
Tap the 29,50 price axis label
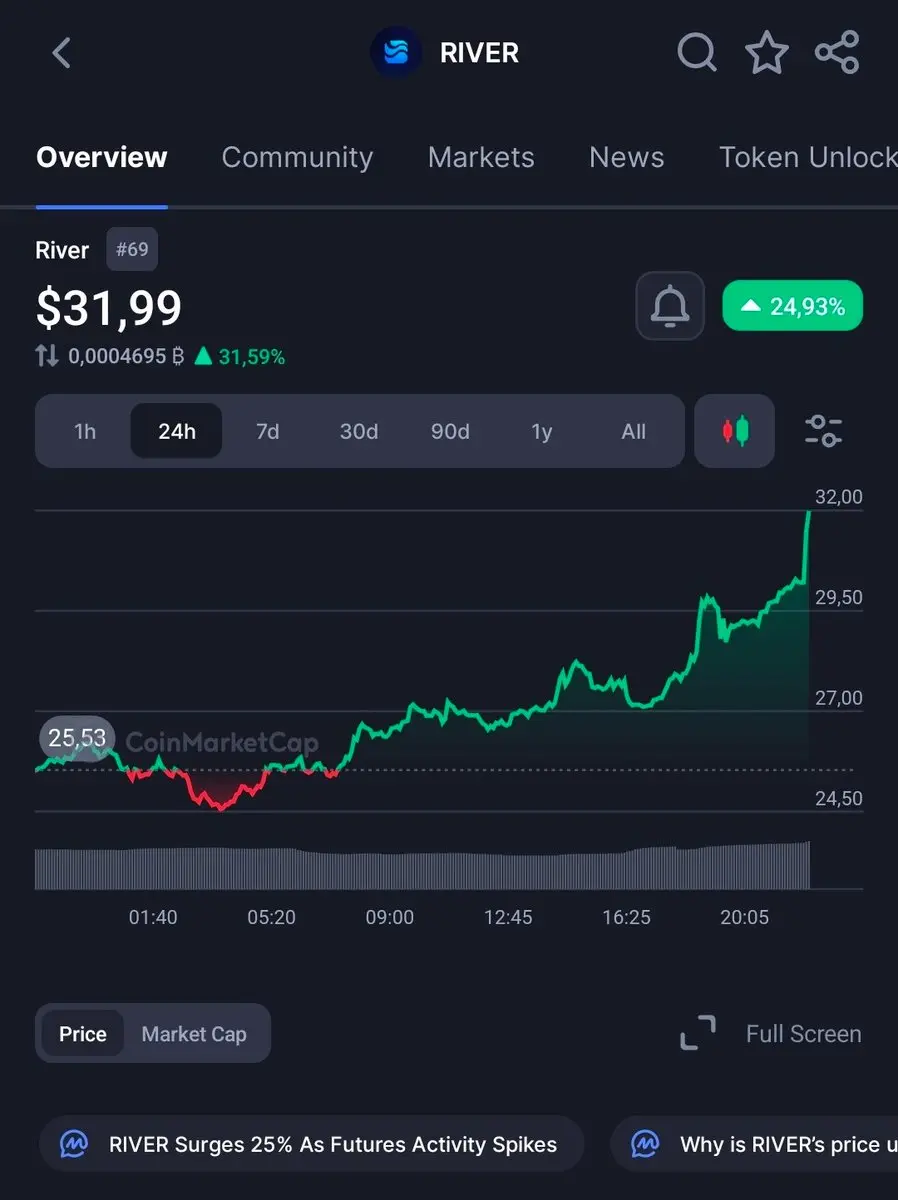pos(839,598)
